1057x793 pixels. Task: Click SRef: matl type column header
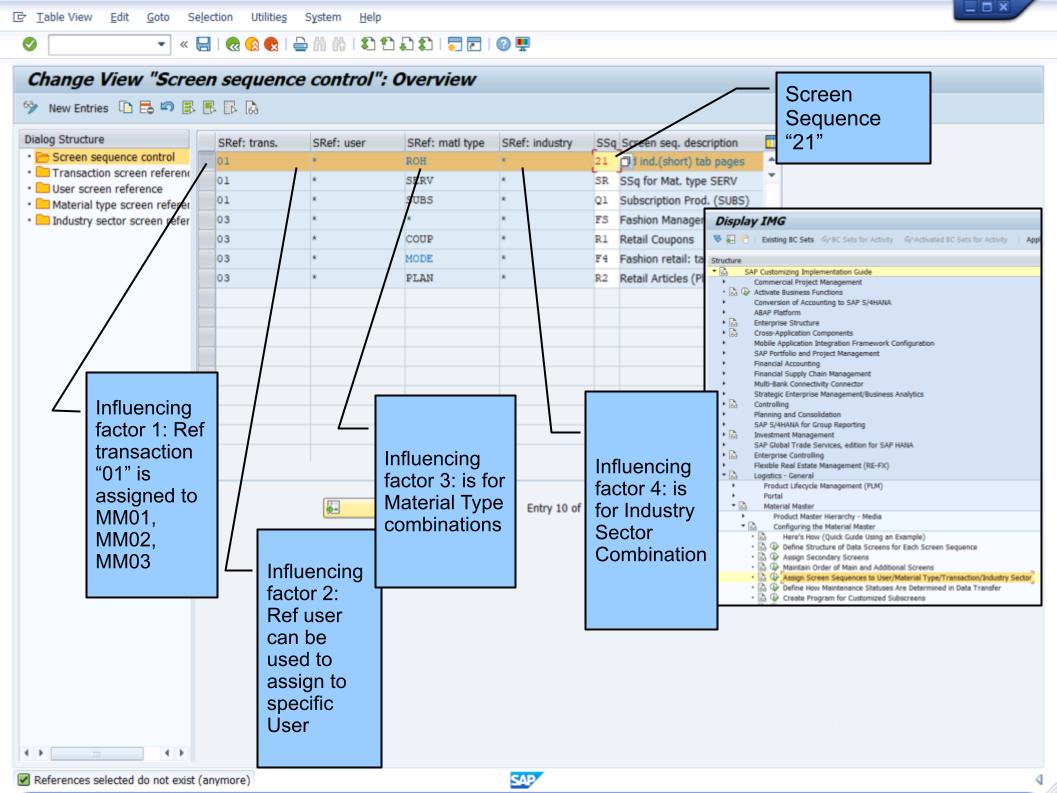click(x=451, y=143)
